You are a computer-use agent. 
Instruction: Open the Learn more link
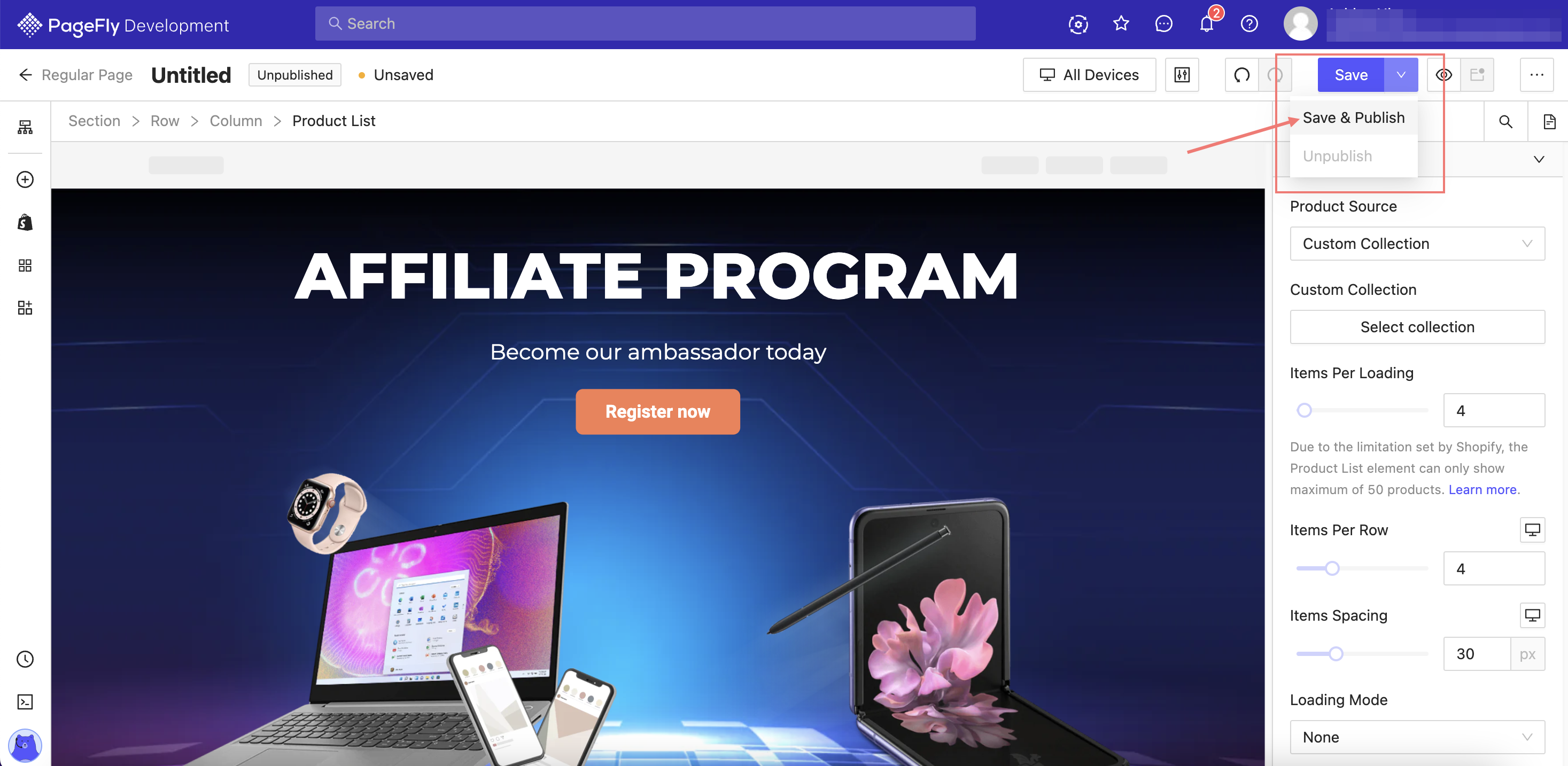[x=1484, y=489]
